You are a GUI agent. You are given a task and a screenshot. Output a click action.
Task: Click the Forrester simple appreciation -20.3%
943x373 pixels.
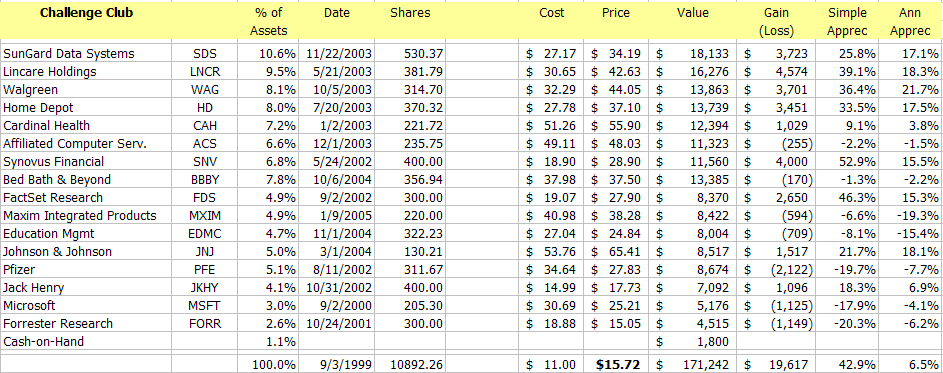(847, 324)
